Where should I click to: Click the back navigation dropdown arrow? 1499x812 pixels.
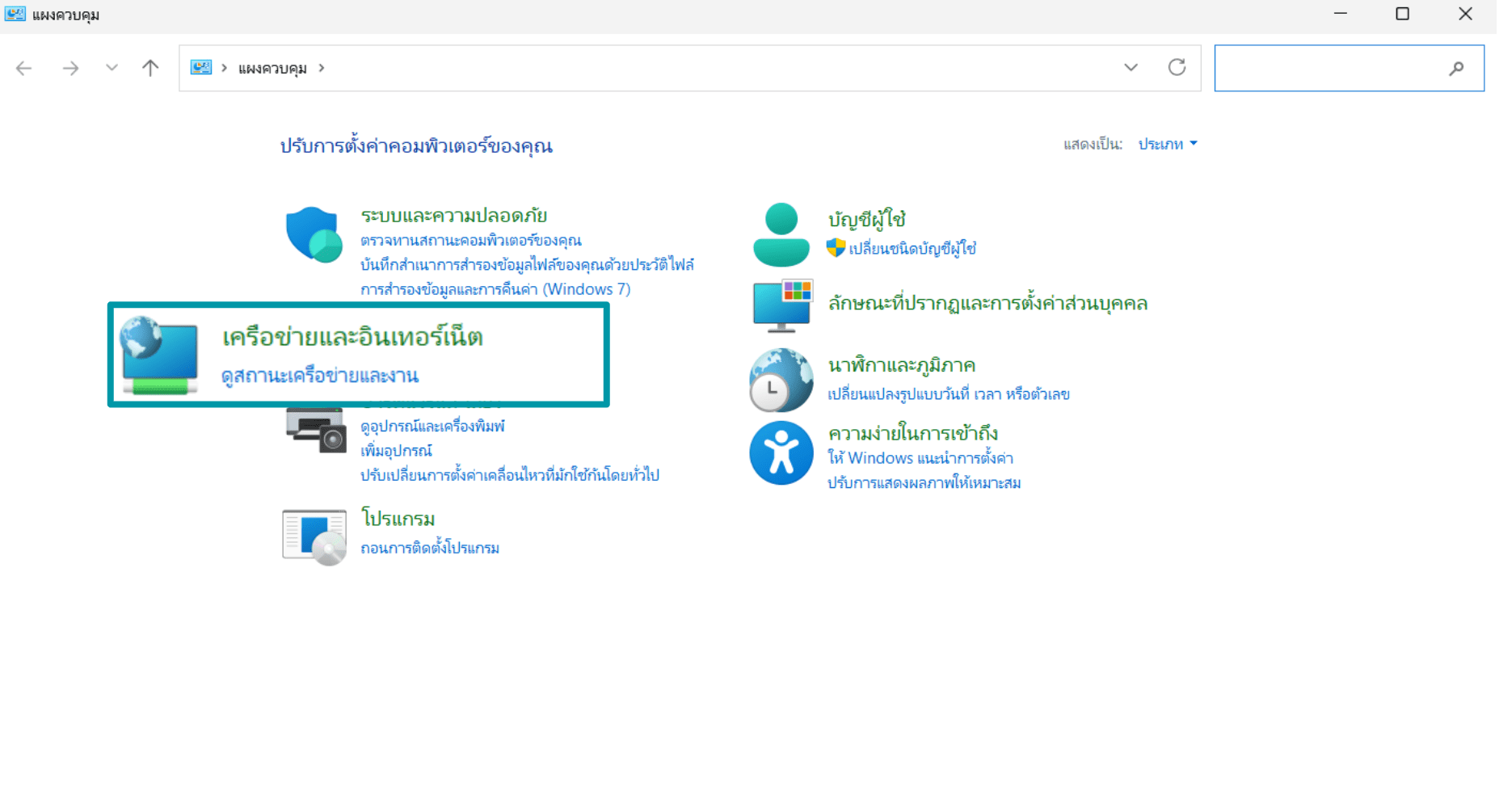point(112,68)
